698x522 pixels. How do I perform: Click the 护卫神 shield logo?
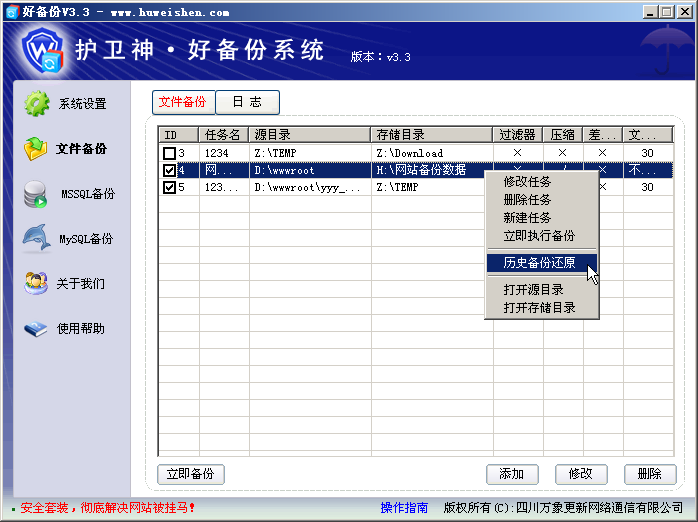43,50
